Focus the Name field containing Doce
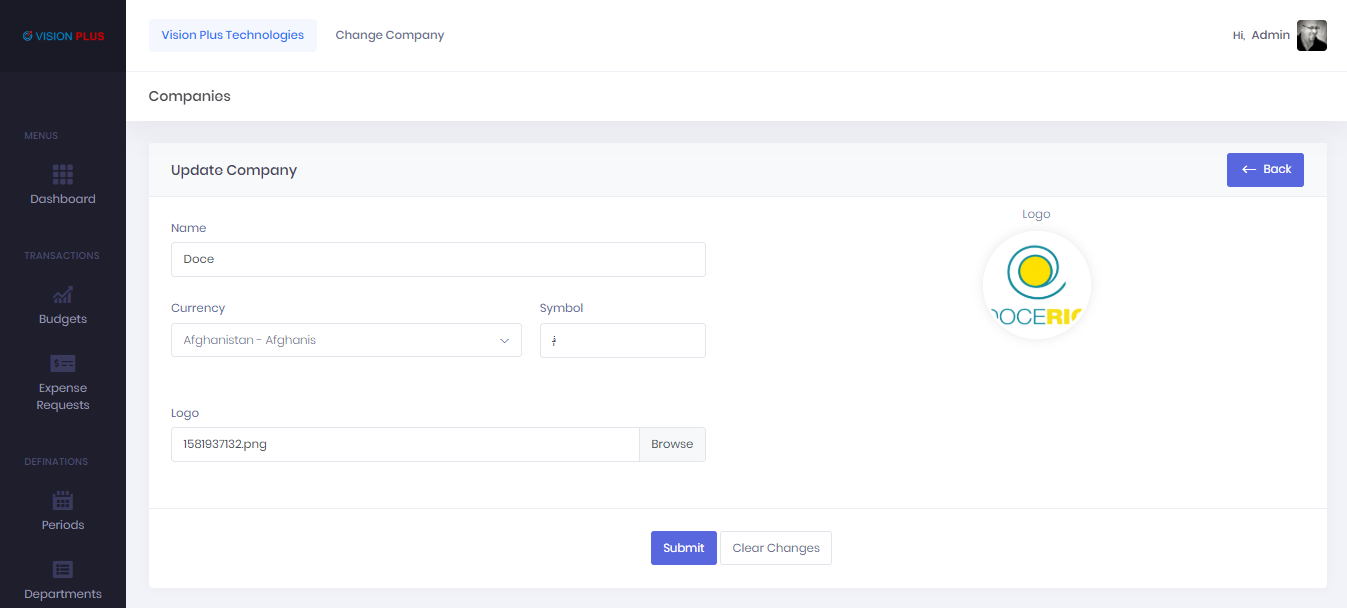Image resolution: width=1347 pixels, height=608 pixels. [x=438, y=259]
